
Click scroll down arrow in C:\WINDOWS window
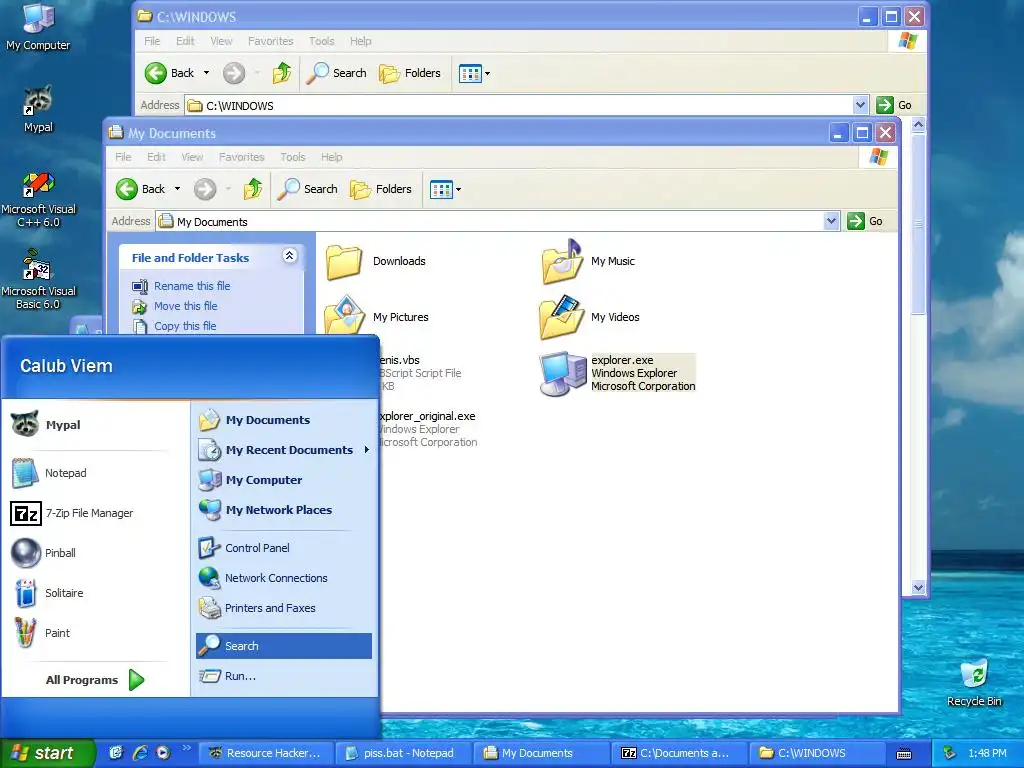(x=918, y=587)
